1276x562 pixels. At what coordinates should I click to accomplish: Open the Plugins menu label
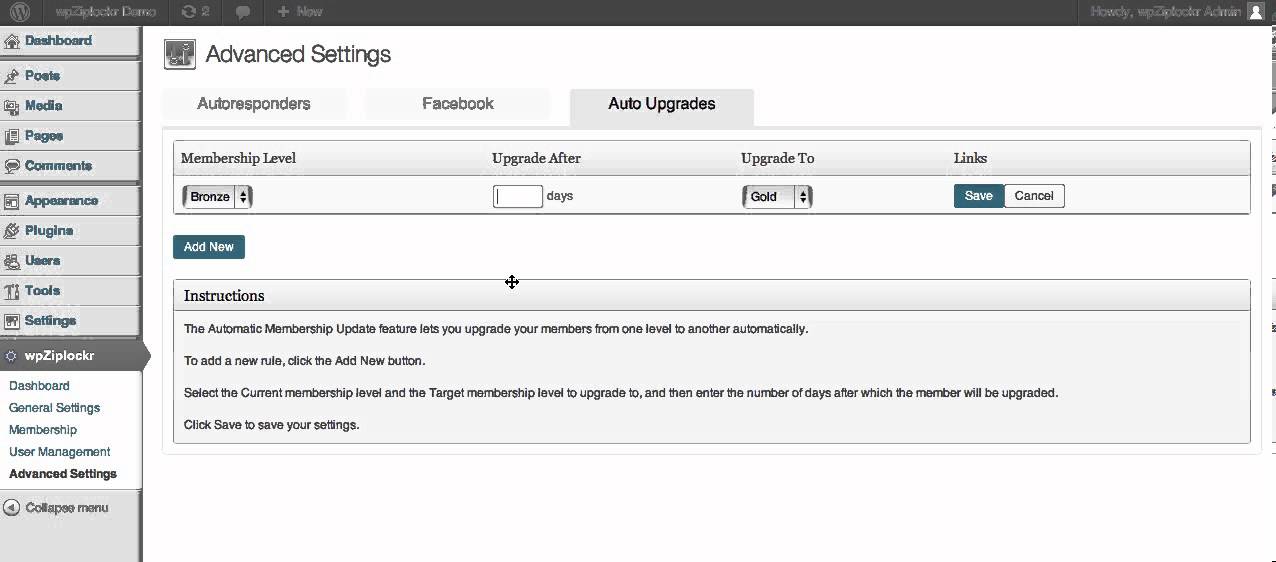(x=49, y=231)
